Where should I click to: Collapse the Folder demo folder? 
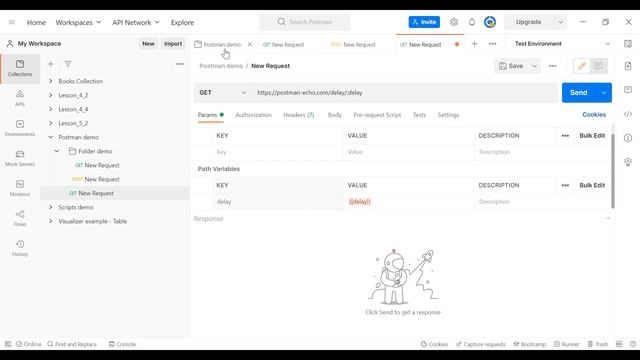point(57,151)
